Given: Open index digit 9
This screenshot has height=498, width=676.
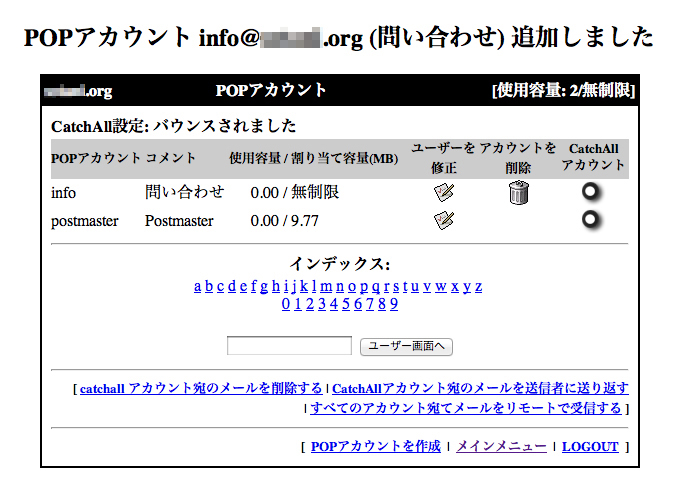Looking at the screenshot, I should [x=394, y=304].
